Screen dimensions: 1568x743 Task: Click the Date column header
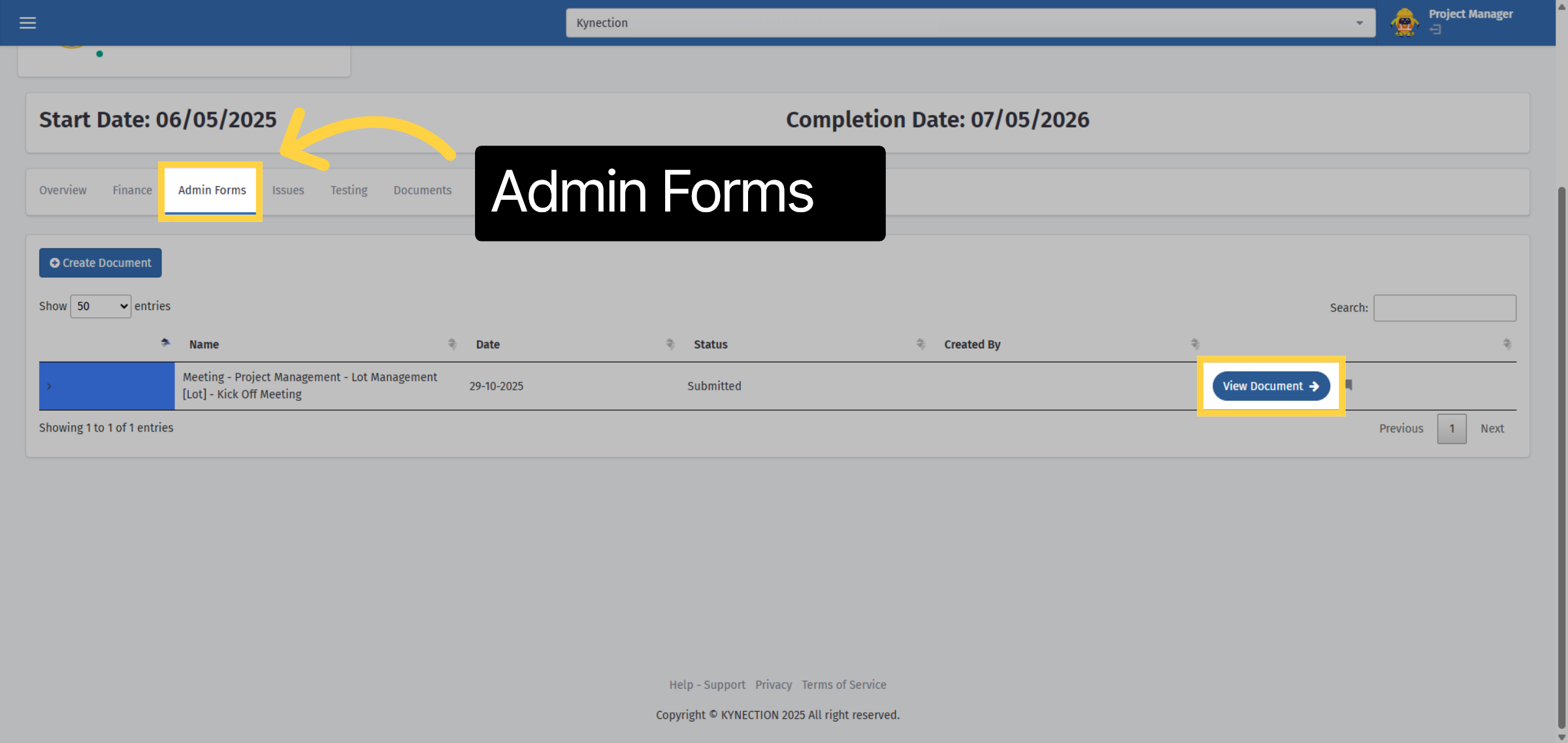[x=487, y=344]
